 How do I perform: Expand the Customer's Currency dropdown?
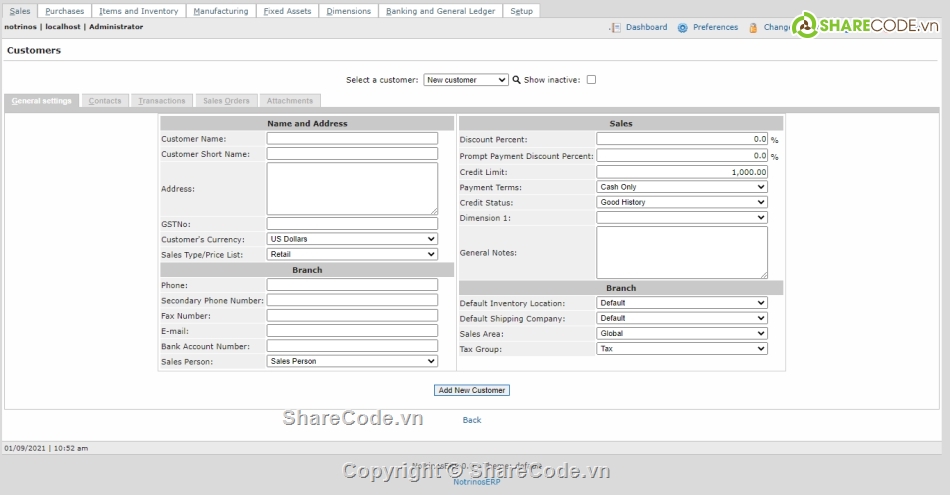[352, 239]
